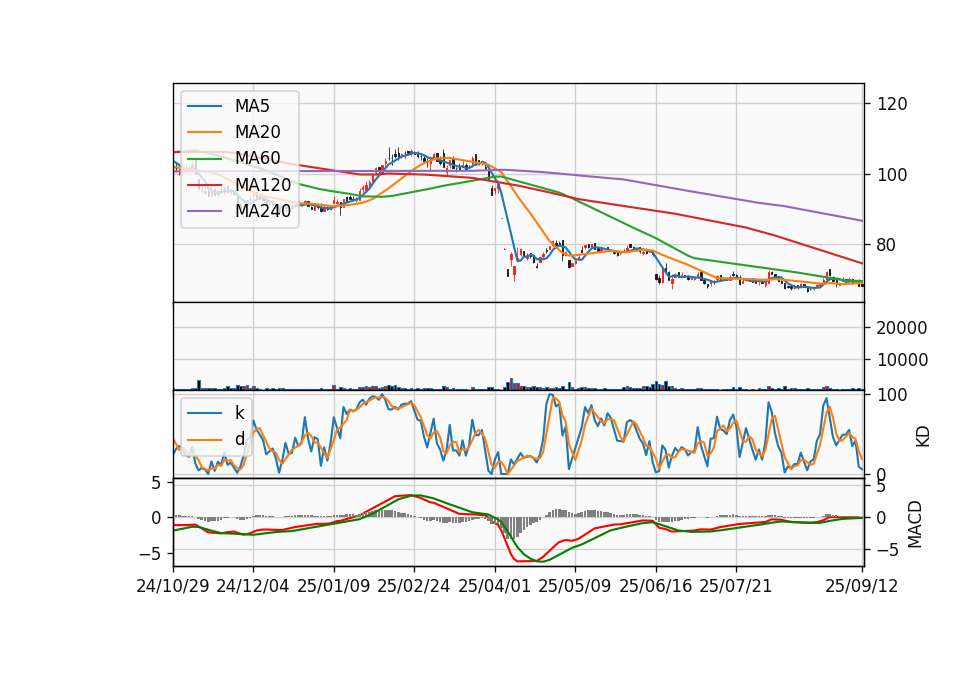Click the 120 price axis tick label
This screenshot has width=960, height=690.
coord(892,104)
